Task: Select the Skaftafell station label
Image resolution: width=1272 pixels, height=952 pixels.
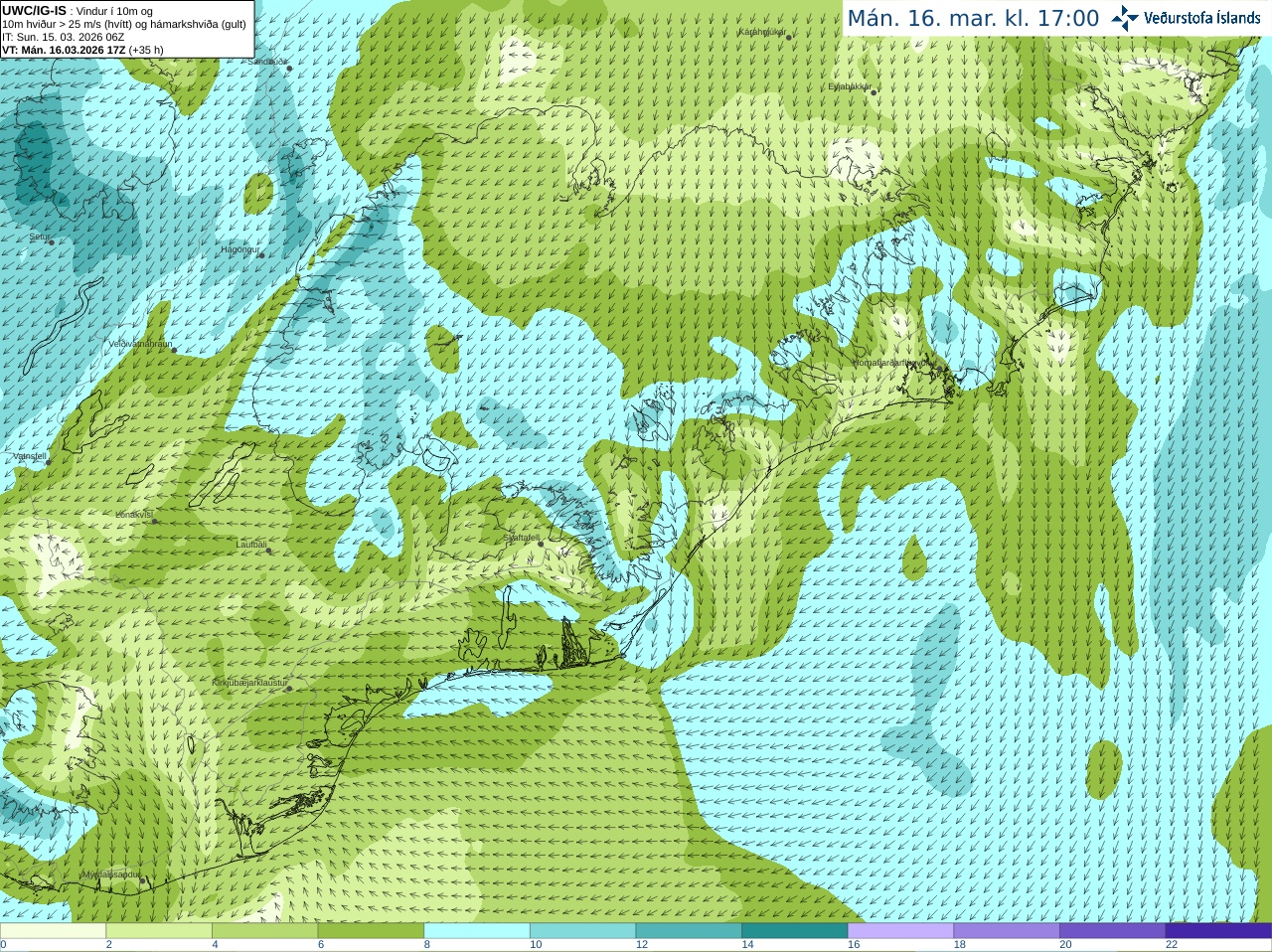Action: tap(521, 538)
